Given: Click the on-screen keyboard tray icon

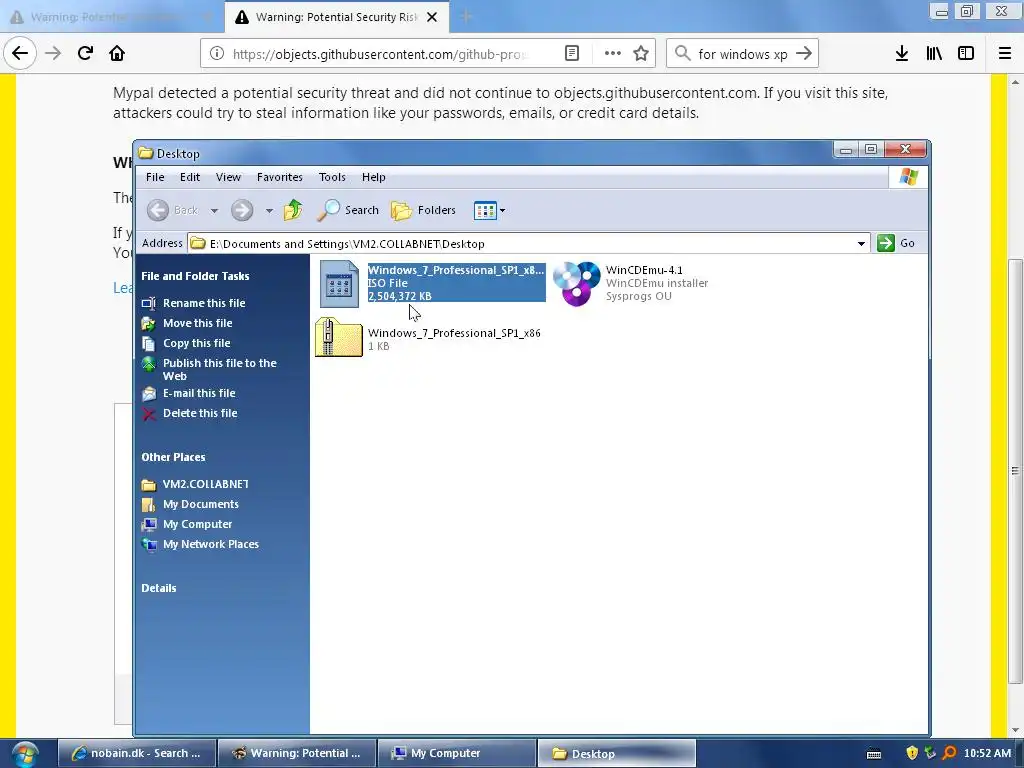Looking at the screenshot, I should coord(874,754).
